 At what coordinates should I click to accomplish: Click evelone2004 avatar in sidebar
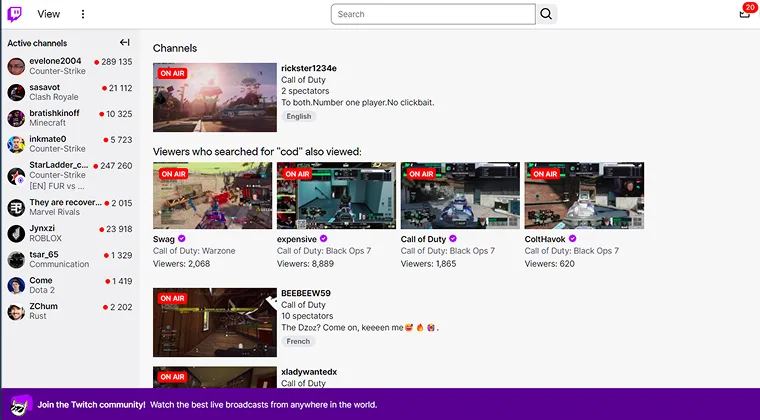pos(16,66)
